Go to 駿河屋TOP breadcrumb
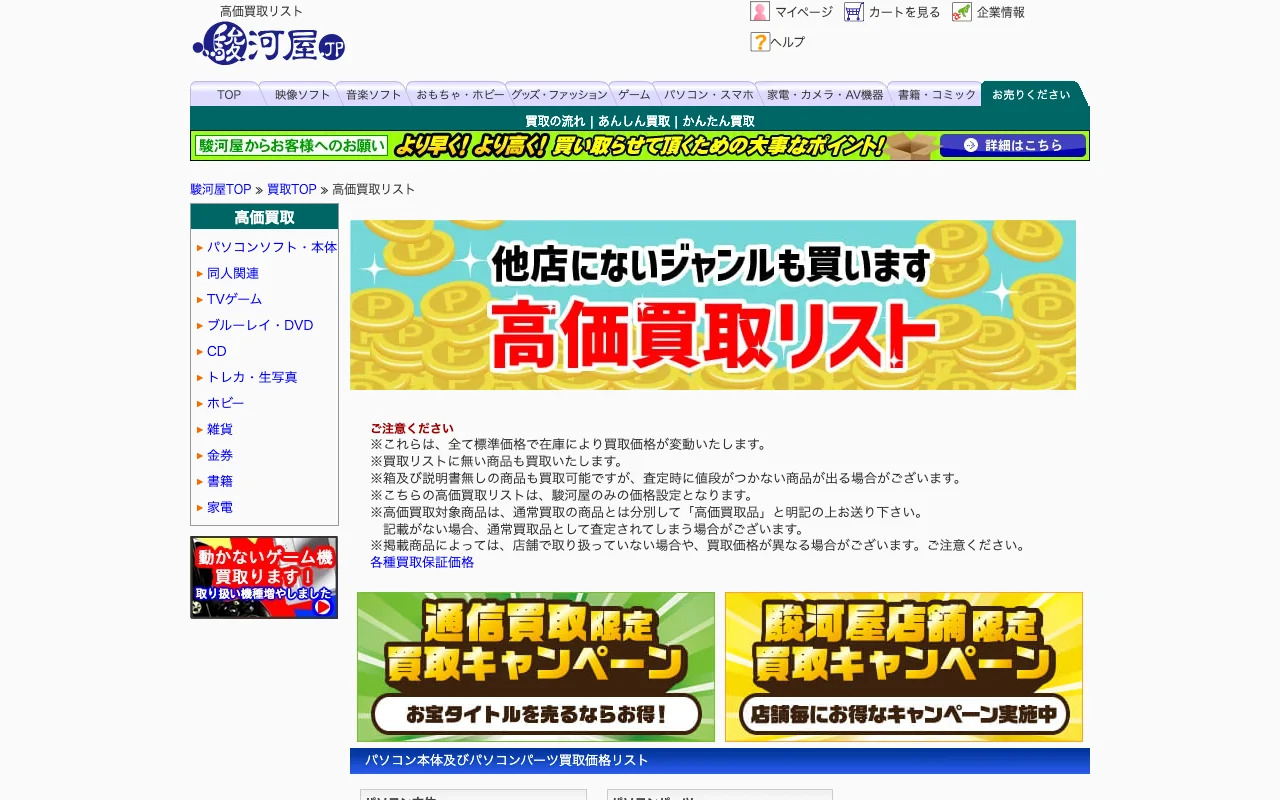 [221, 189]
